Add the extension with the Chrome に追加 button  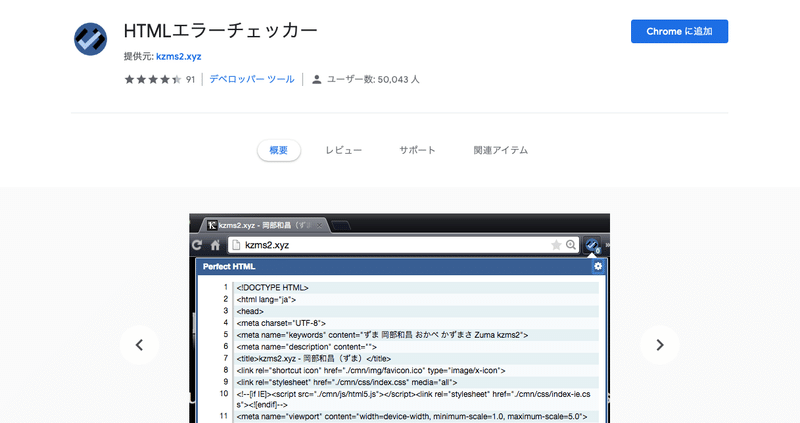click(679, 31)
